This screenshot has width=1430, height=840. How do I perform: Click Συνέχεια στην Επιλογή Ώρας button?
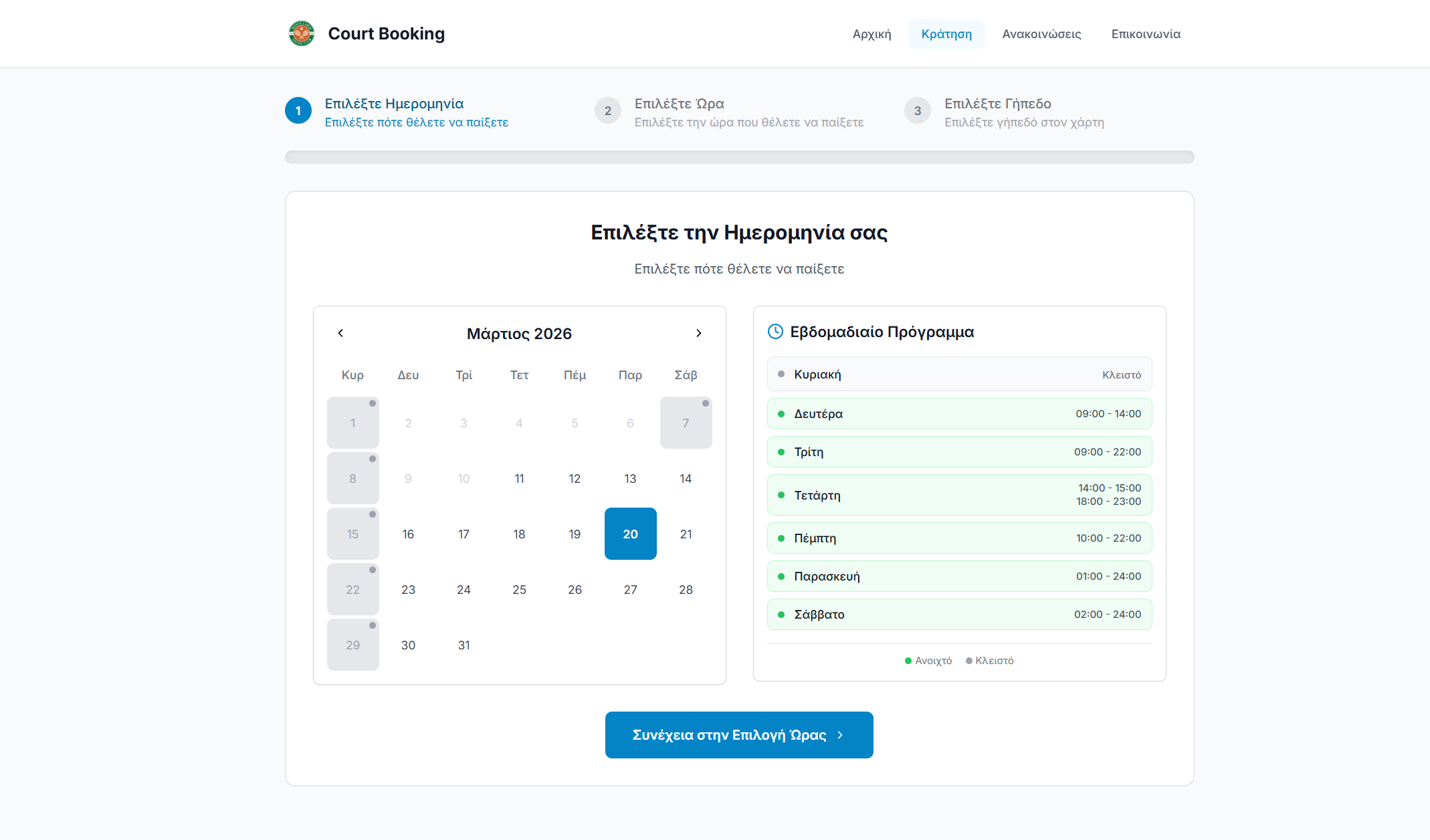tap(739, 735)
